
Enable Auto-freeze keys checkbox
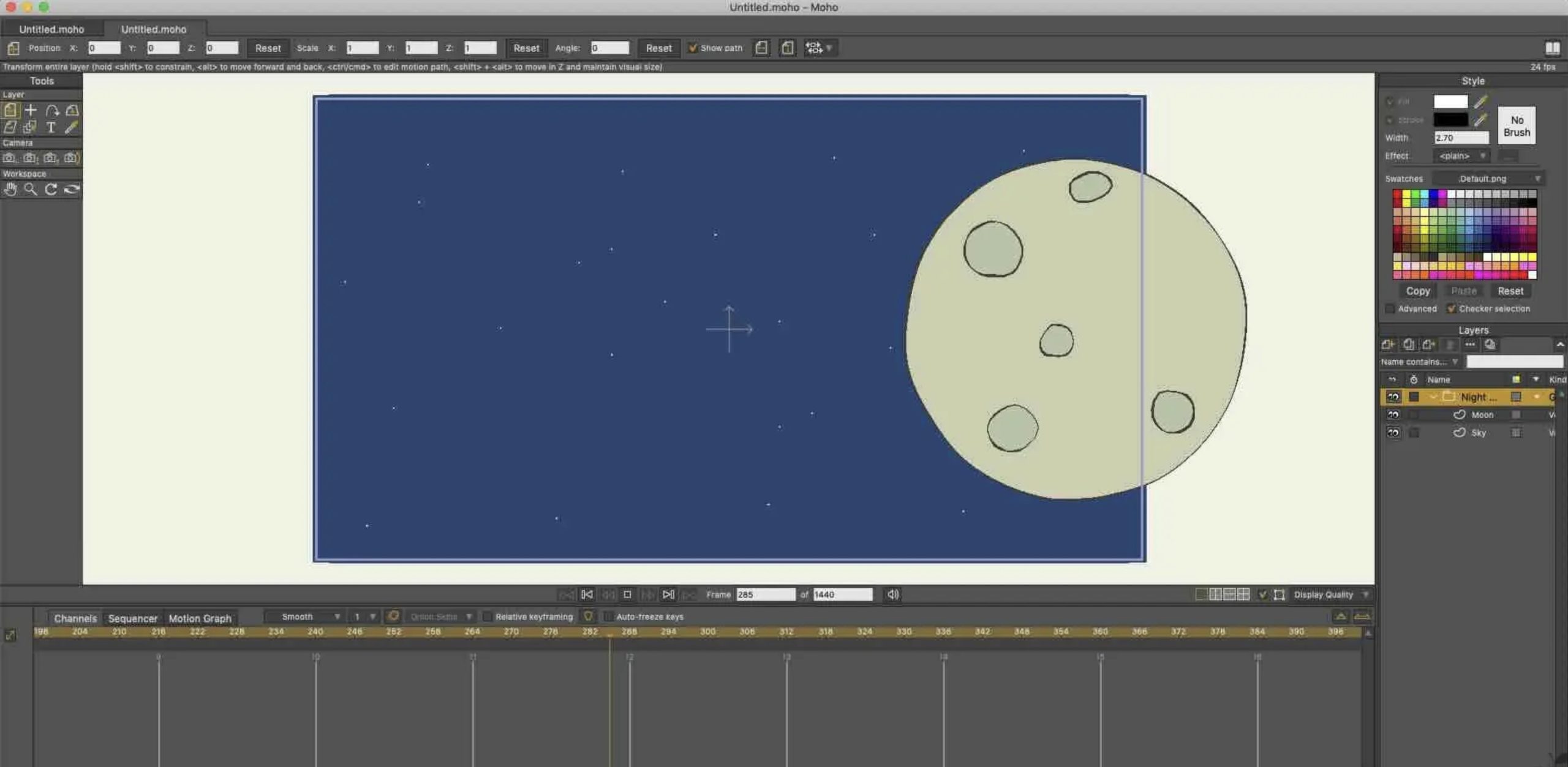coord(608,616)
